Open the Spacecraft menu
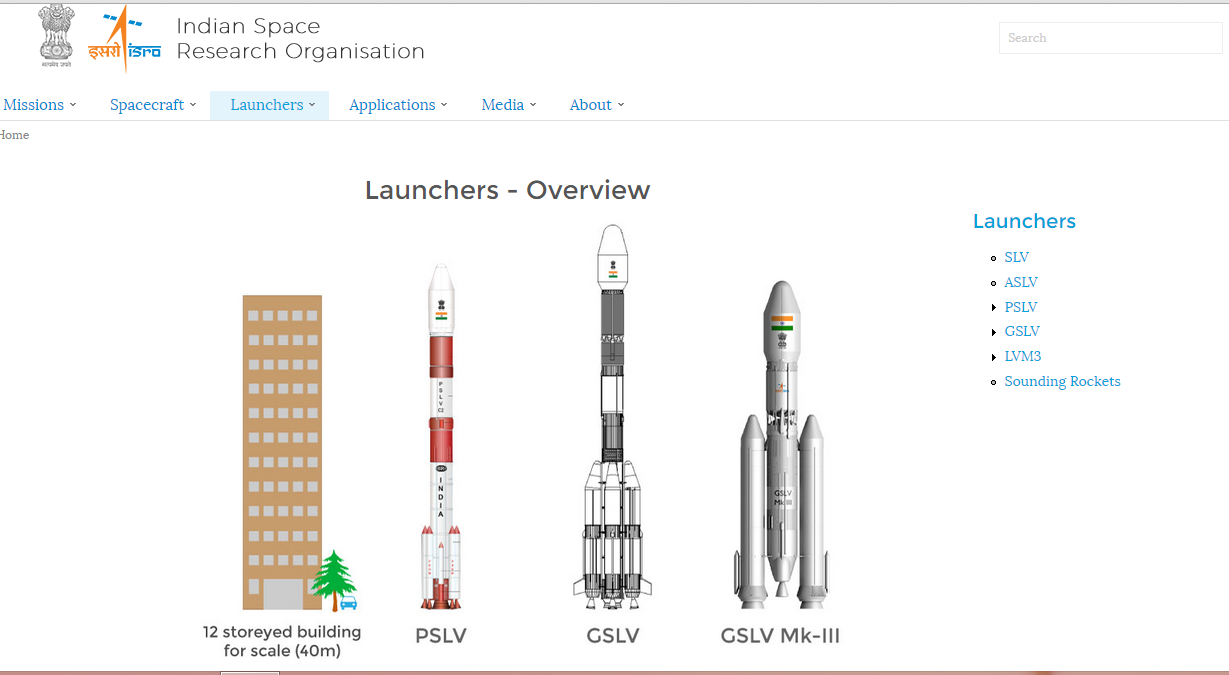1229x675 pixels. coord(147,105)
